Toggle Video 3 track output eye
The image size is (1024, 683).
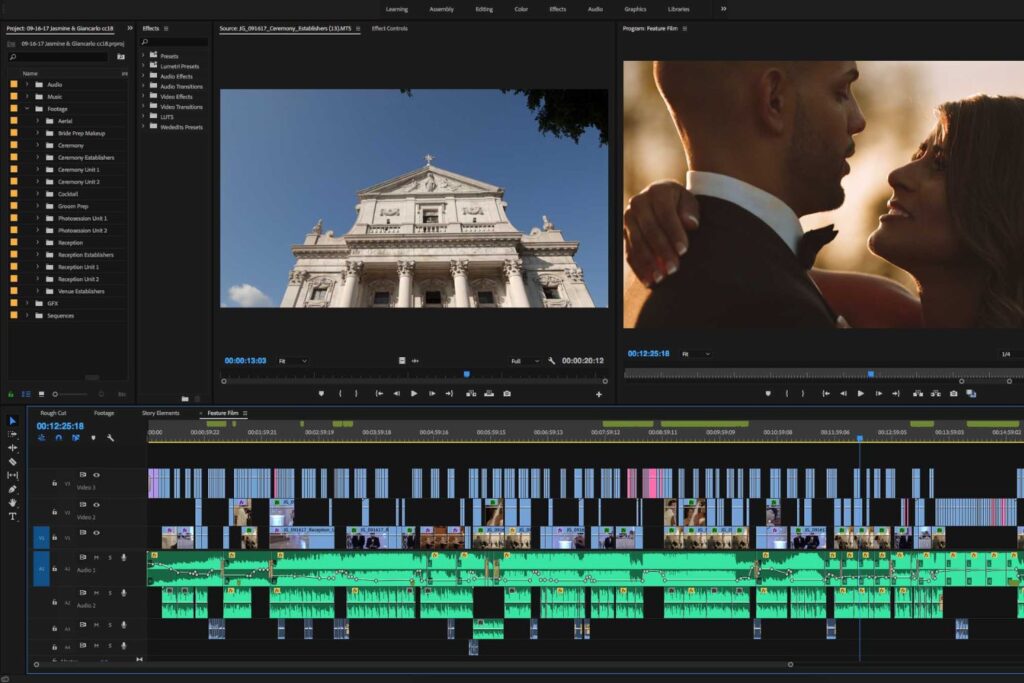[x=97, y=474]
